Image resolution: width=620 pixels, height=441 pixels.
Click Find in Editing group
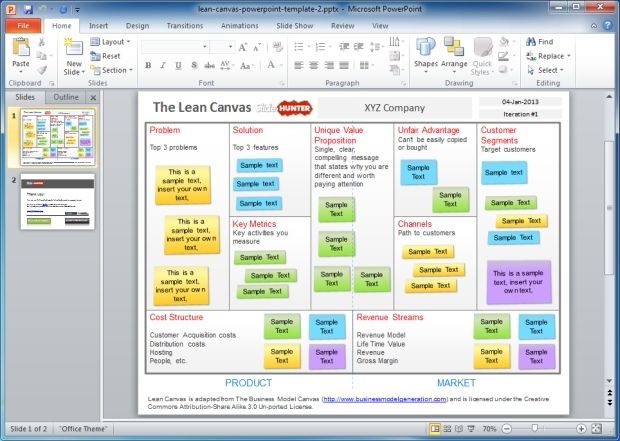click(540, 42)
